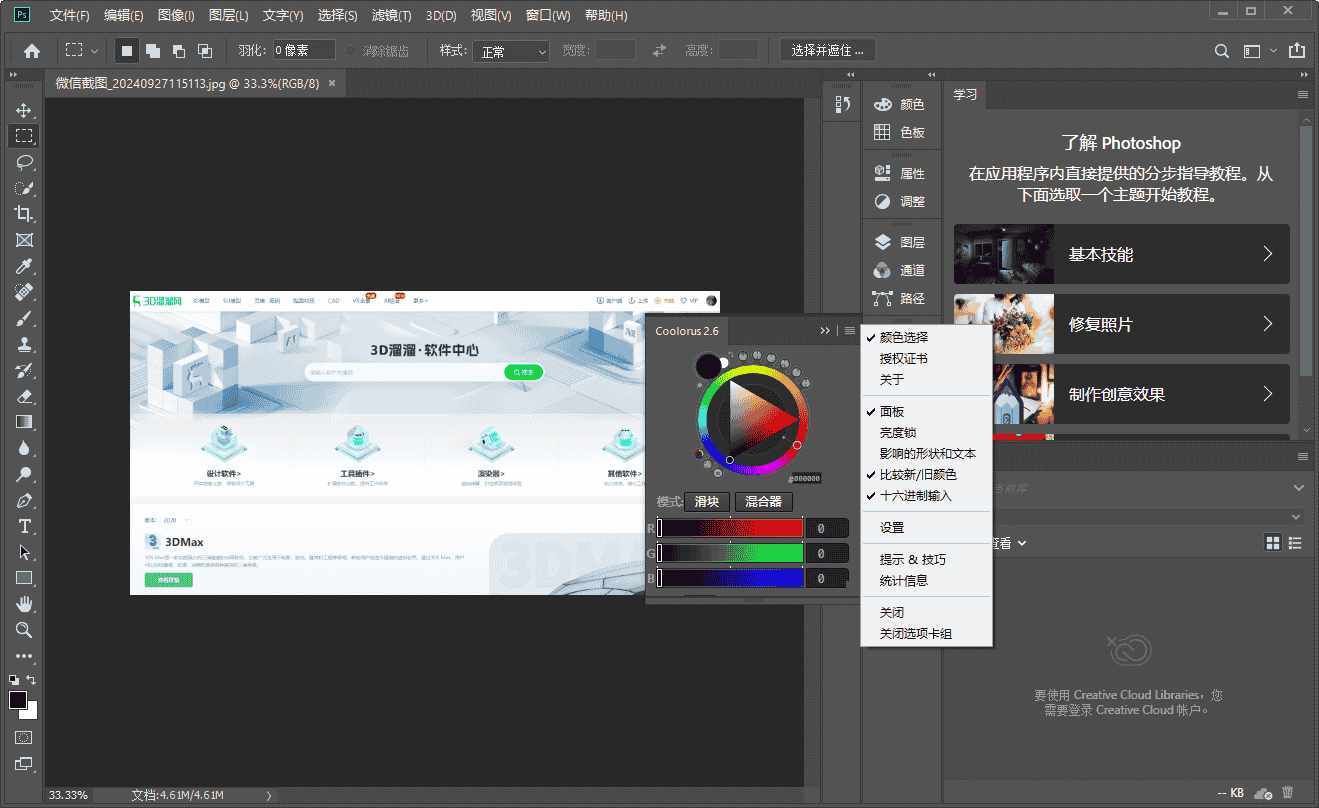Open the Edit Toolbar three-dots icon

coord(24,656)
